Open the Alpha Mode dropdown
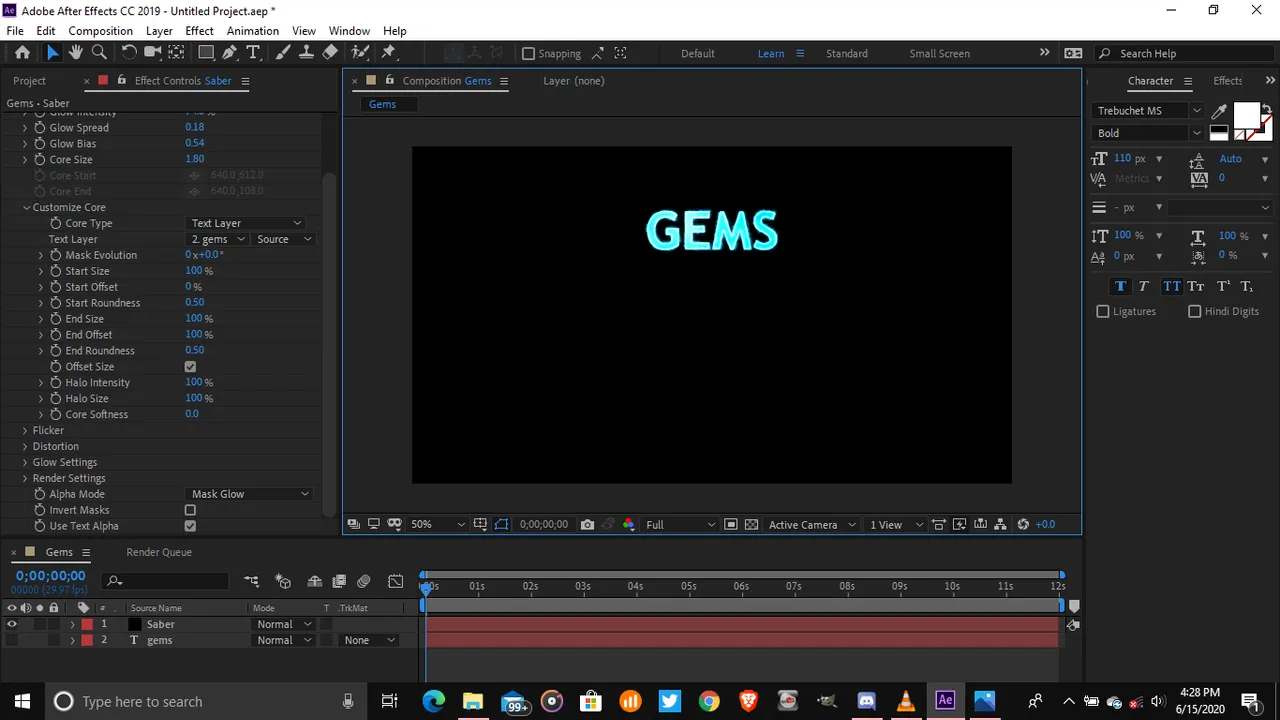The image size is (1280, 720). tap(250, 494)
